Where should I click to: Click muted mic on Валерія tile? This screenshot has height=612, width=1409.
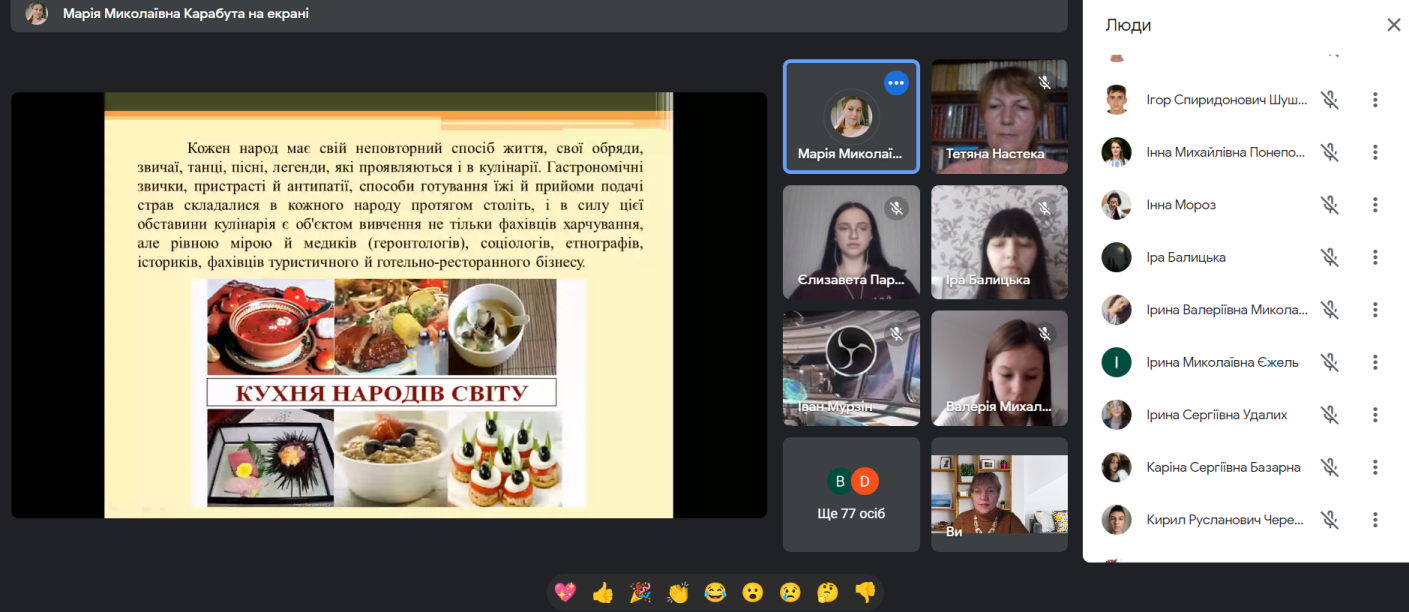pyautogui.click(x=1045, y=333)
